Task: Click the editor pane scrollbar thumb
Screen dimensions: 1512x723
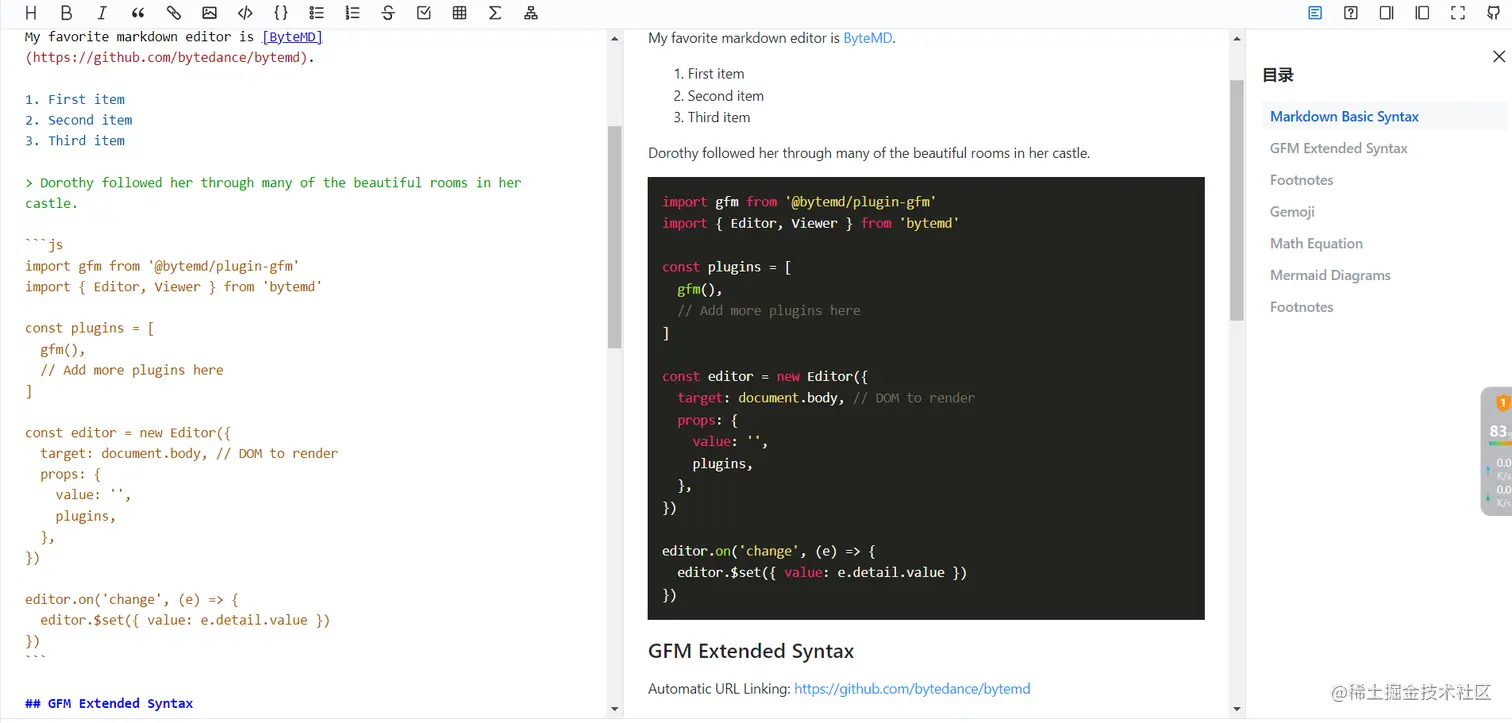Action: coord(615,237)
